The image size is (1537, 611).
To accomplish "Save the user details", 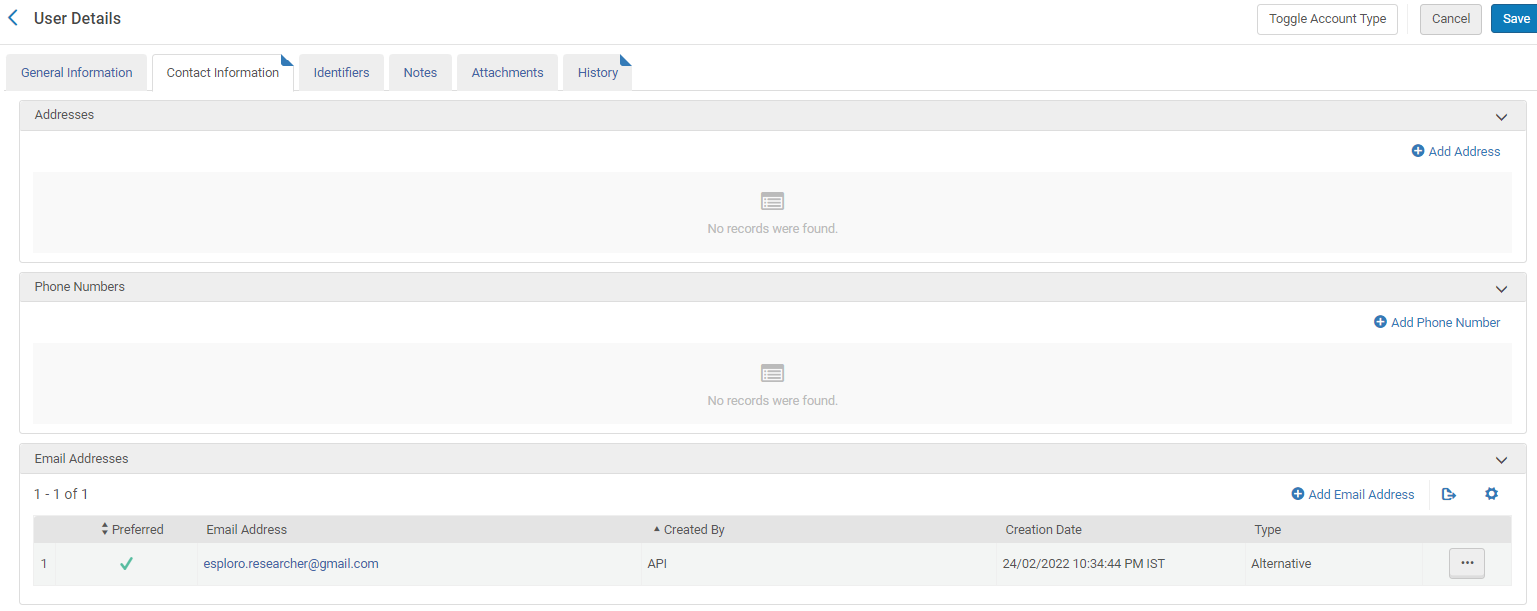I will tap(1515, 19).
